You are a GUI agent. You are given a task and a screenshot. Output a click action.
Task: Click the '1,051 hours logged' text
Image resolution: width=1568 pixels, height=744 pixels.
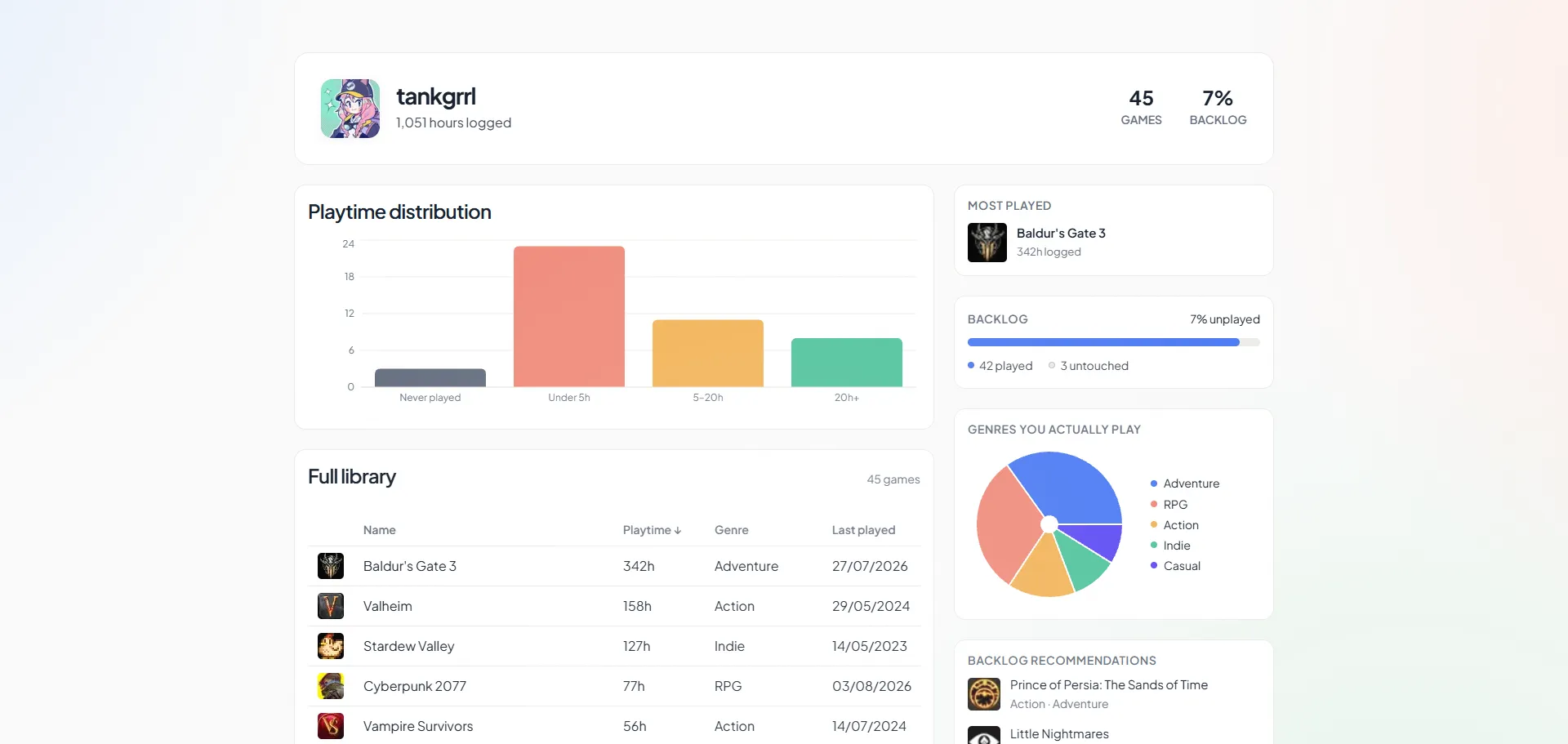pos(453,123)
